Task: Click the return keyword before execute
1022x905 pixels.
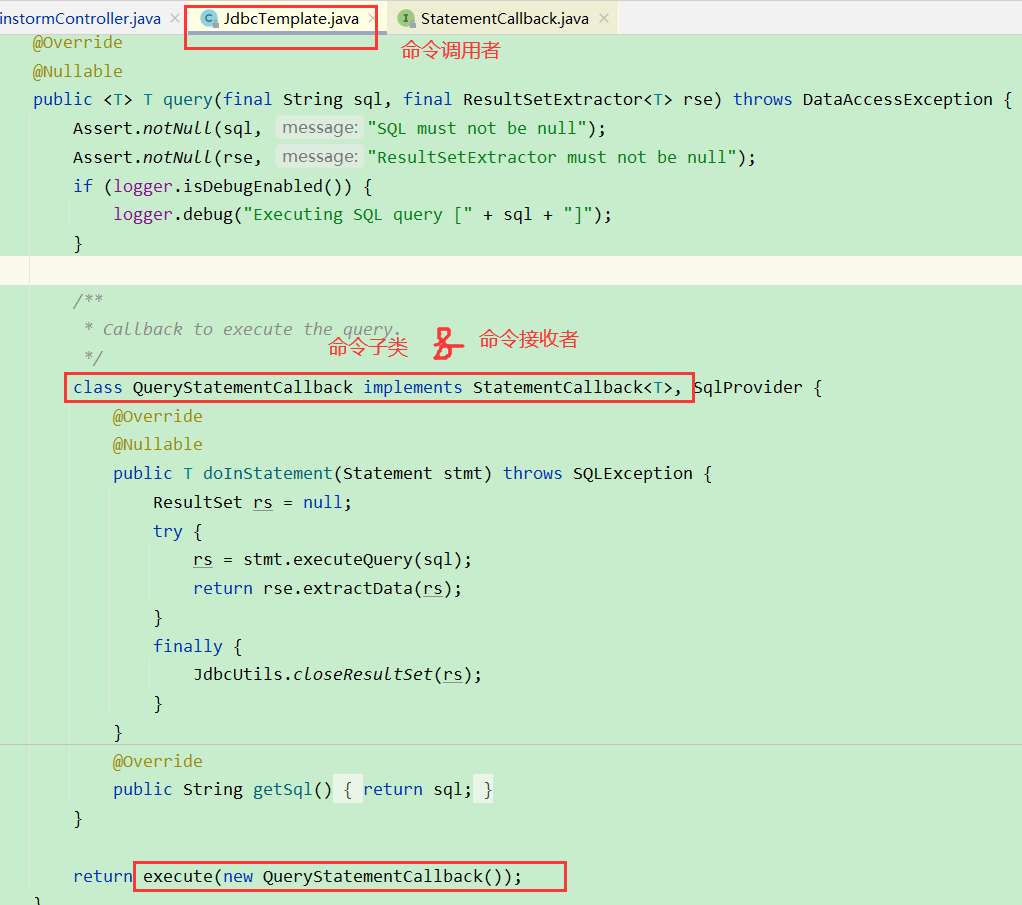Action: (x=103, y=876)
